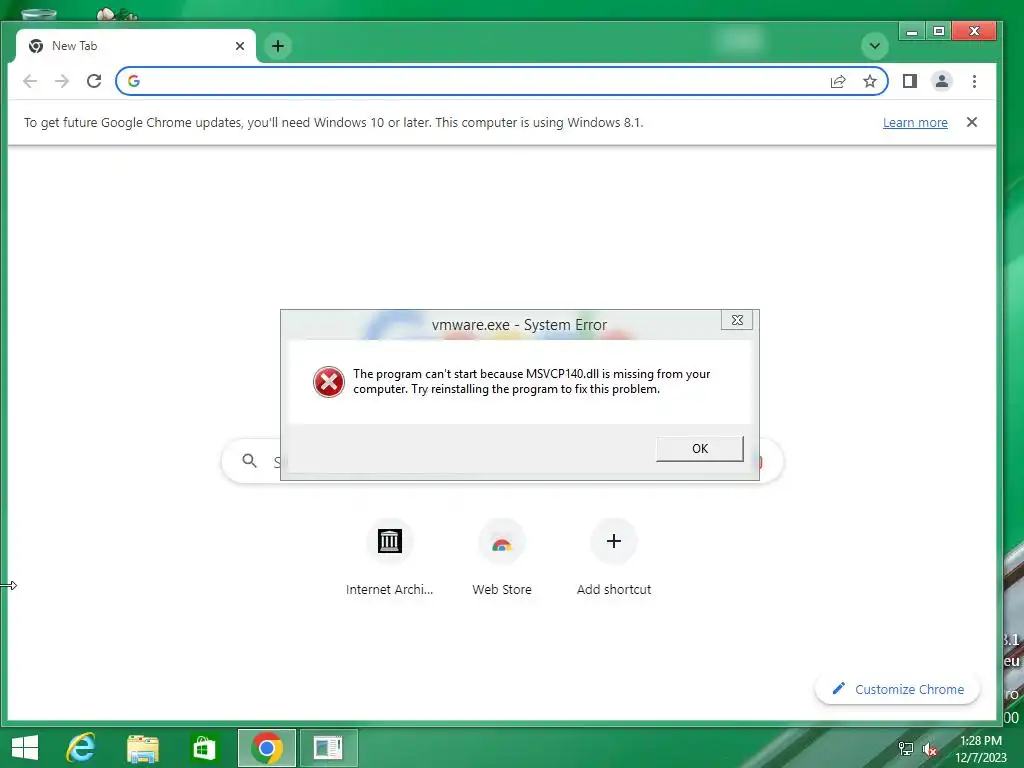Reload the page with refresh icon

pos(94,81)
